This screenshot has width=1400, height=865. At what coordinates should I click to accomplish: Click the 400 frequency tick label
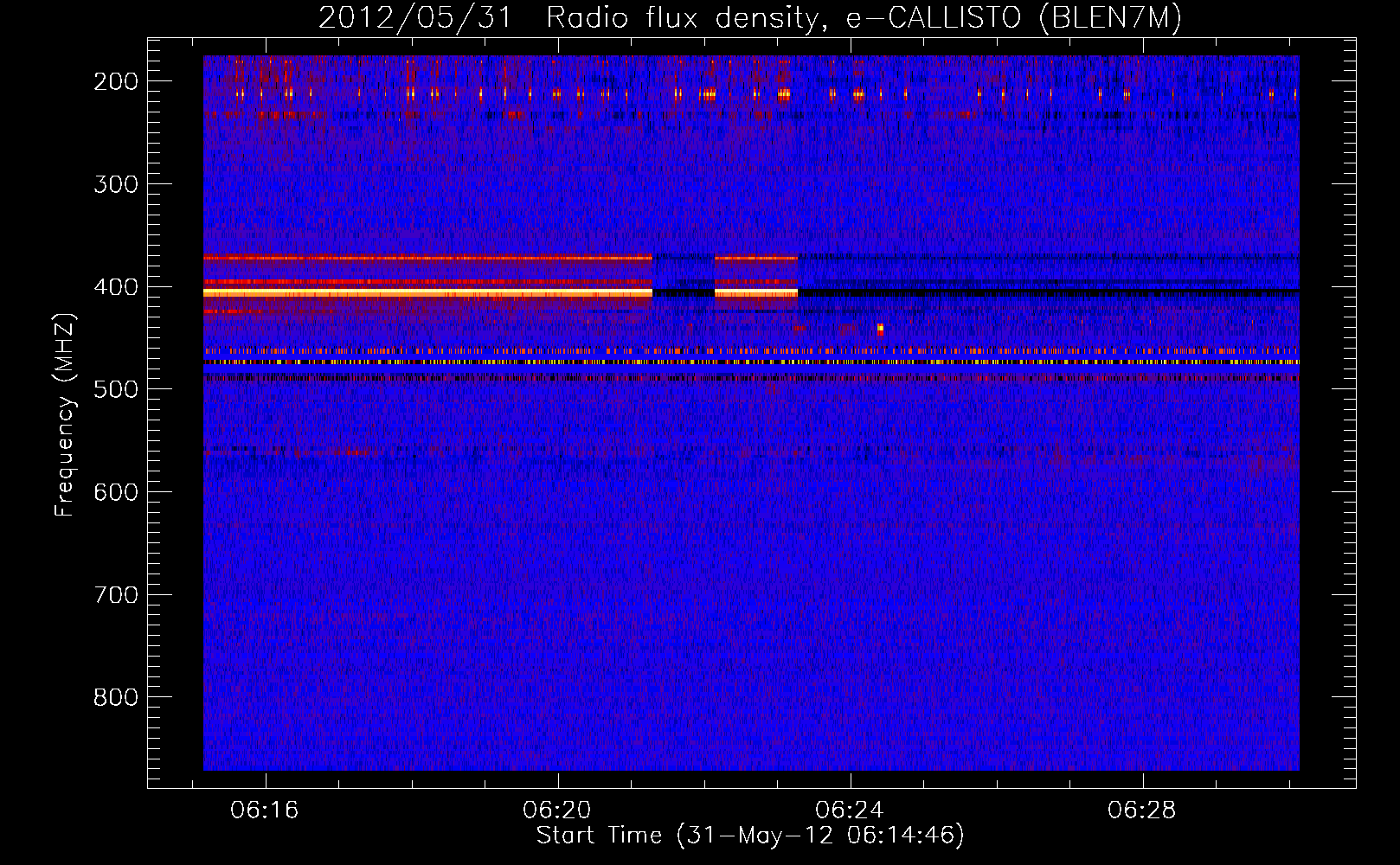116,287
